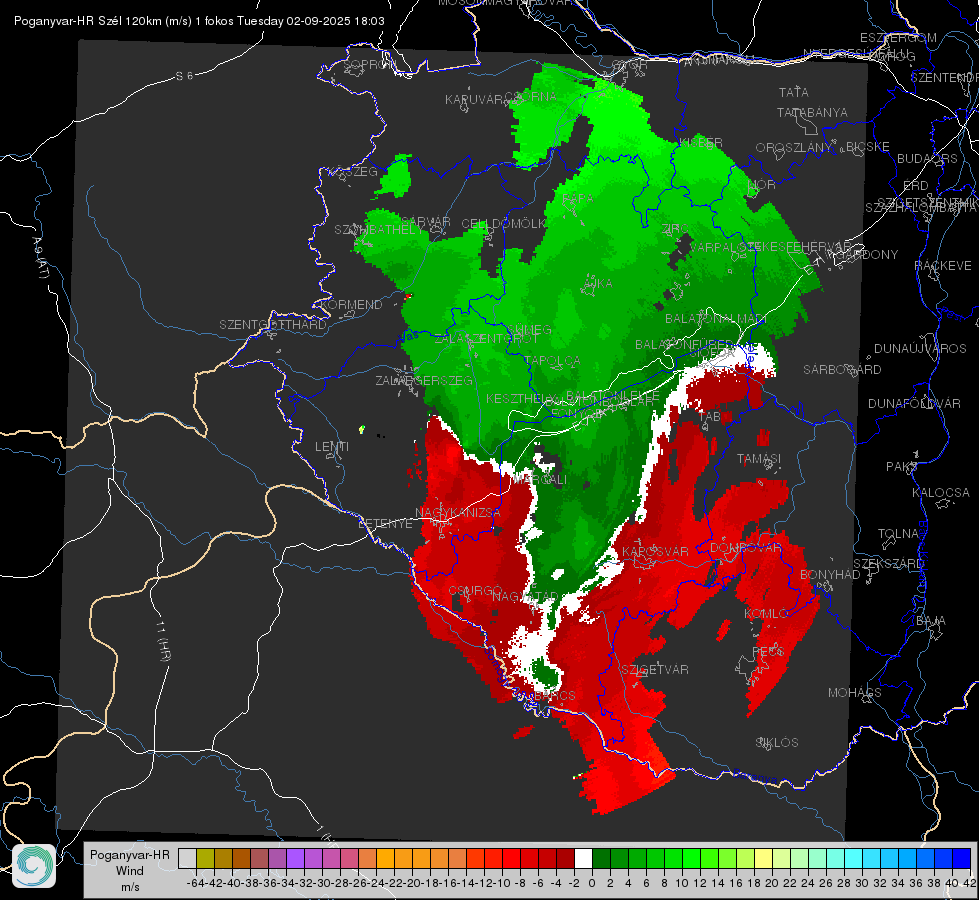Click the TATA city label
Screen dimensions: 979x900
pos(794,92)
